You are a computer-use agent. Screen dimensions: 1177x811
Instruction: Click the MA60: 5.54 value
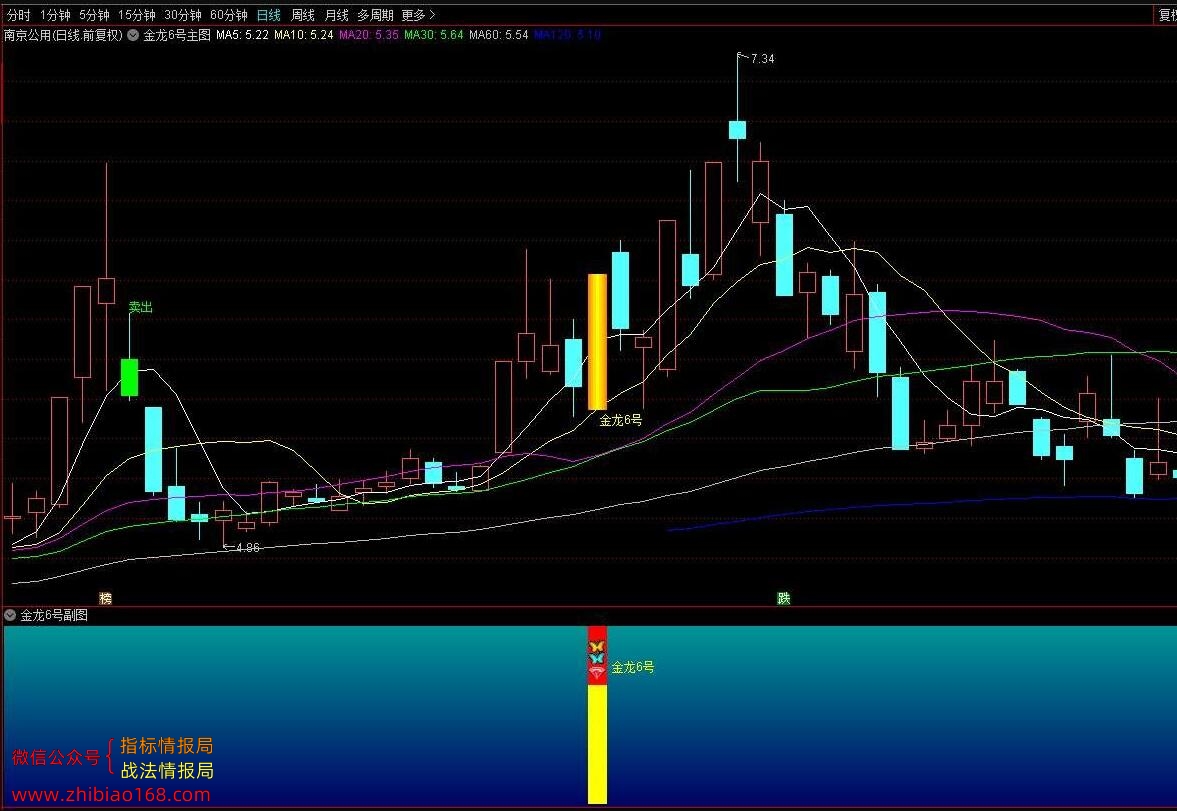tap(498, 35)
